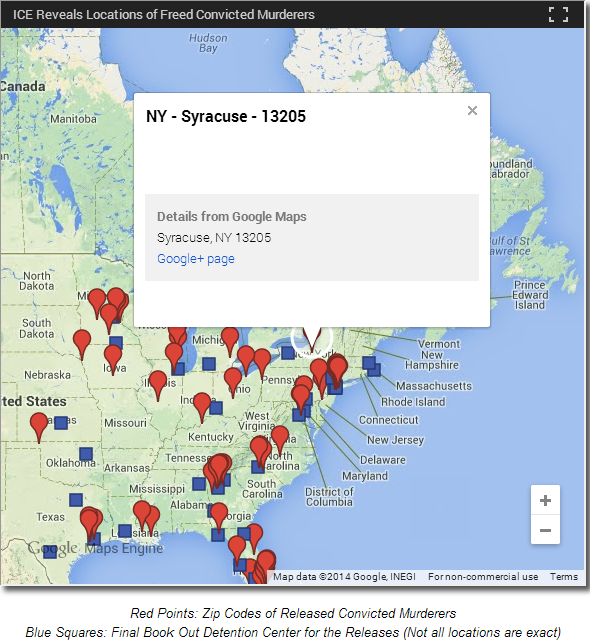This screenshot has width=590, height=641.
Task: Select the blue square over Oklahoma
Action: 86,454
